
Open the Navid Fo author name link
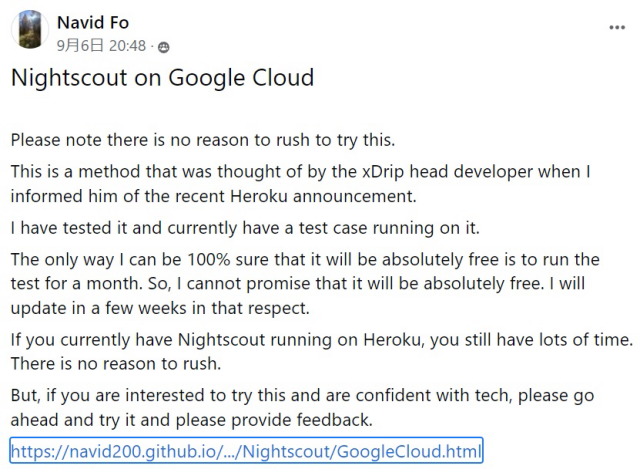coord(91,20)
